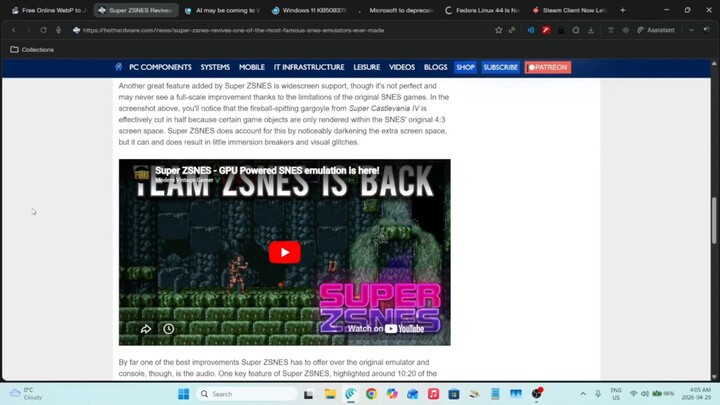This screenshot has width=720, height=405.
Task: Open the PC COMPONENTS menu
Action: click(160, 68)
